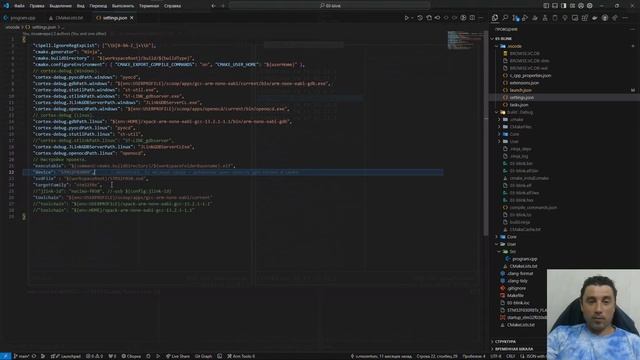This screenshot has height=360, width=640.
Task: Toggle primary side bar layout icon
Action: tap(546, 6)
